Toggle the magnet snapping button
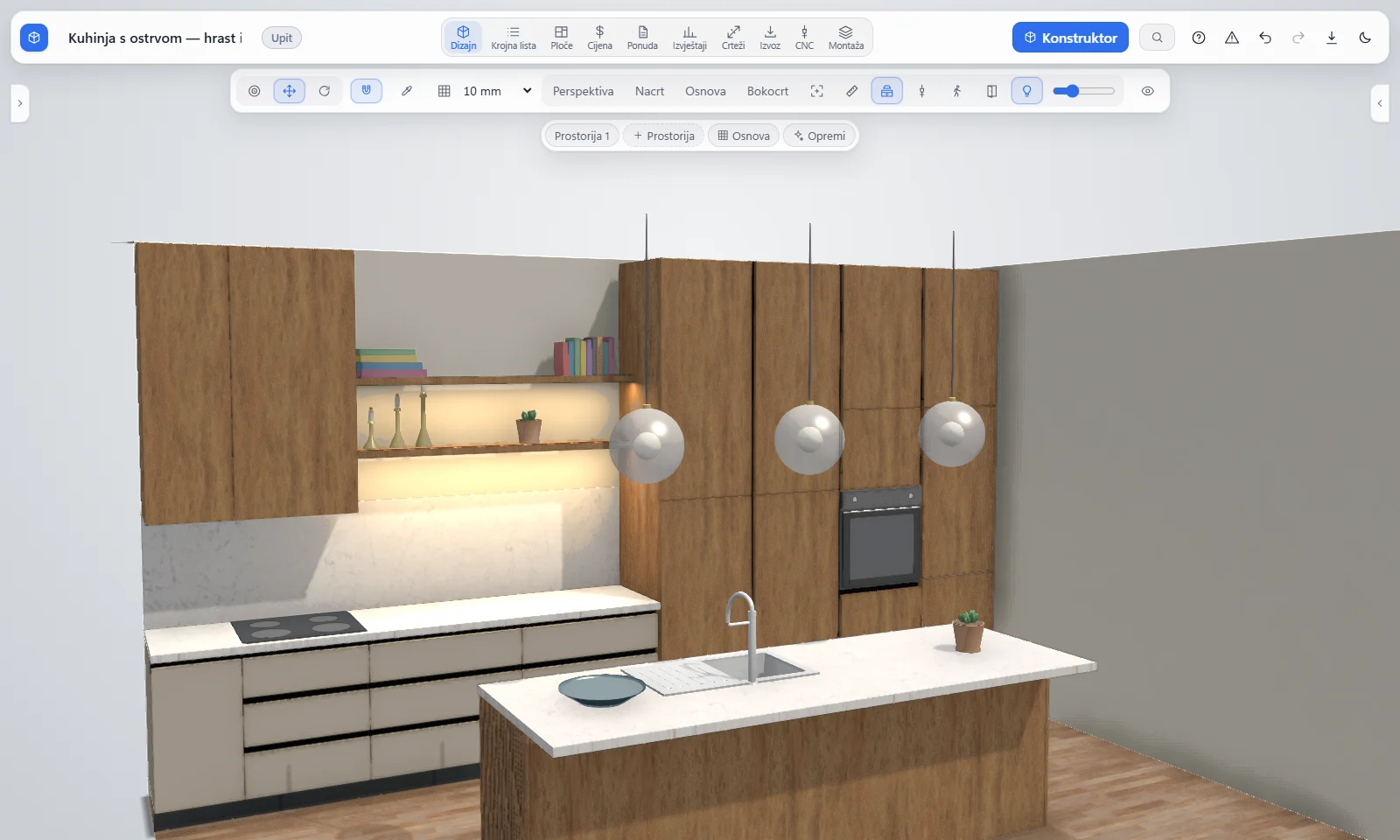Viewport: 1400px width, 840px height. tap(367, 91)
